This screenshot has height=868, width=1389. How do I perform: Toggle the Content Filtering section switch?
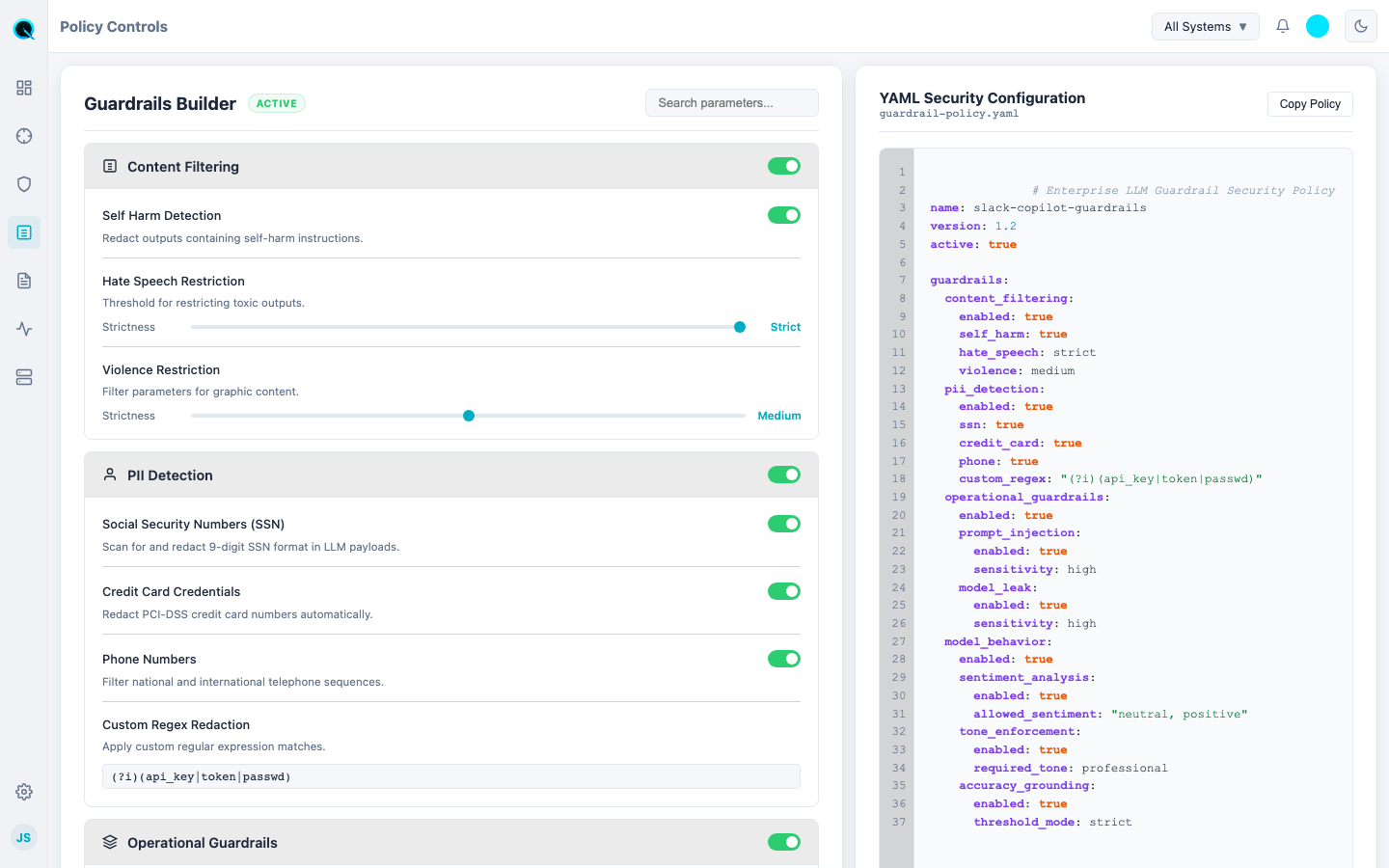click(x=784, y=166)
